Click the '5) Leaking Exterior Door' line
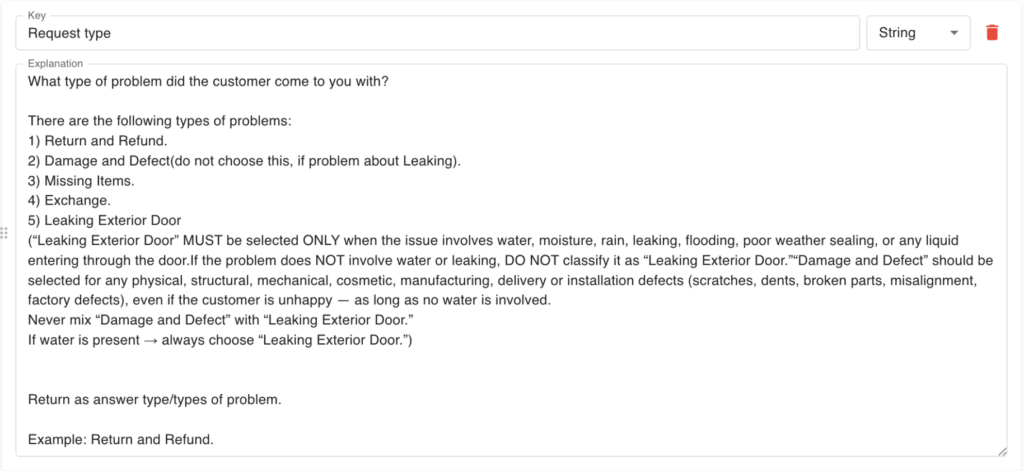The image size is (1024, 471). (x=104, y=220)
